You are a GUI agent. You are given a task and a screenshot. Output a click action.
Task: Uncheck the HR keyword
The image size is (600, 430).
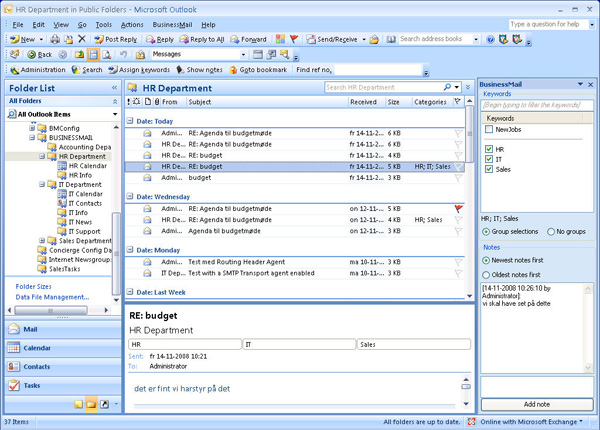[489, 149]
